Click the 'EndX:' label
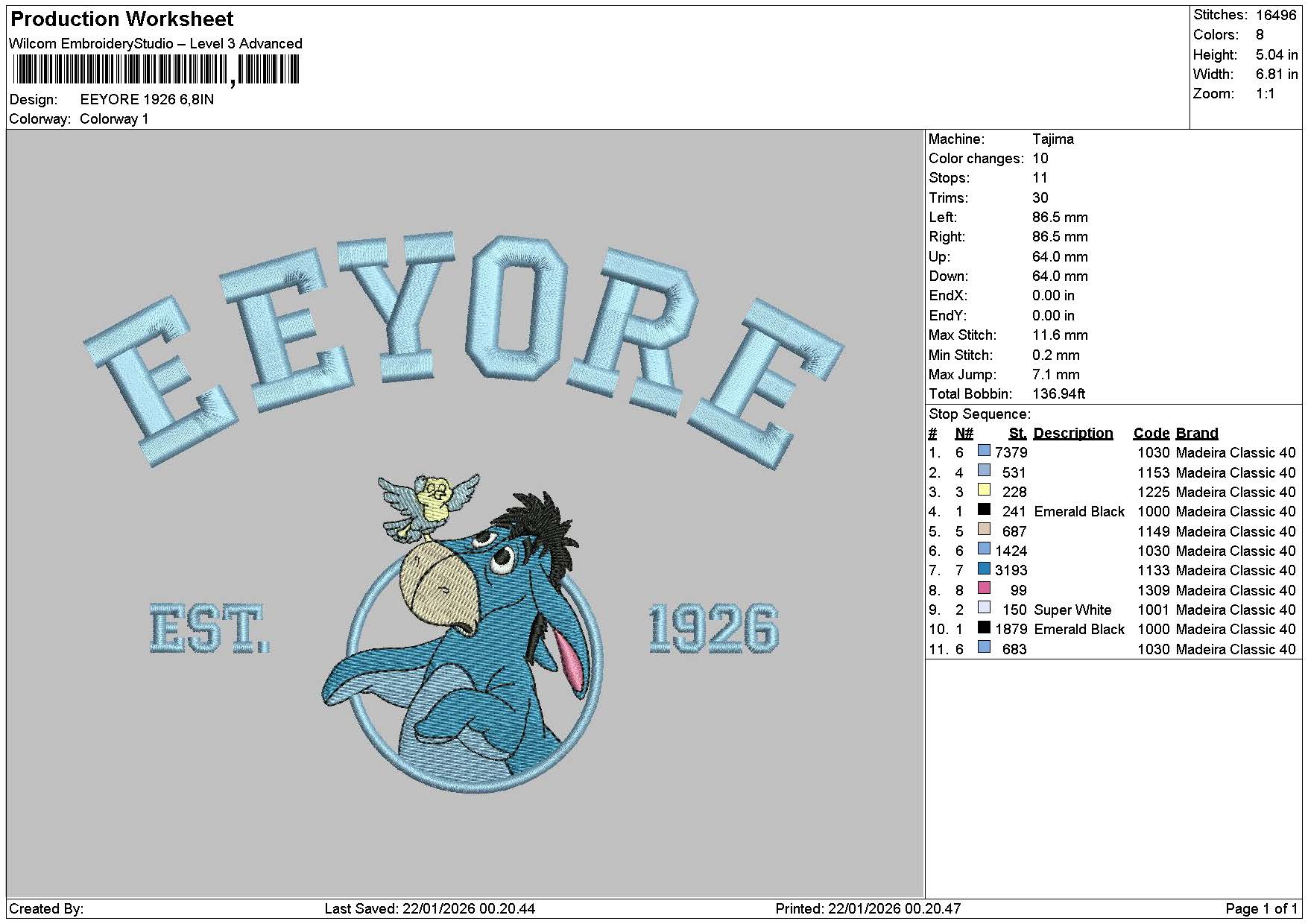1308x924 pixels. (x=948, y=295)
